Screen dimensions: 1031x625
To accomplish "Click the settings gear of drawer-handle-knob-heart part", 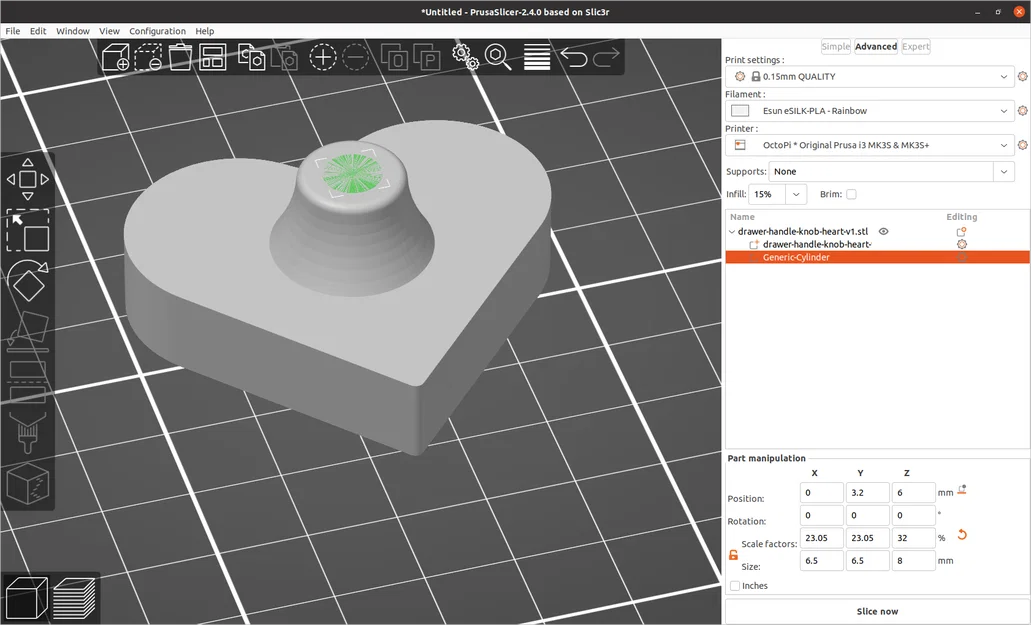I will pos(962,244).
